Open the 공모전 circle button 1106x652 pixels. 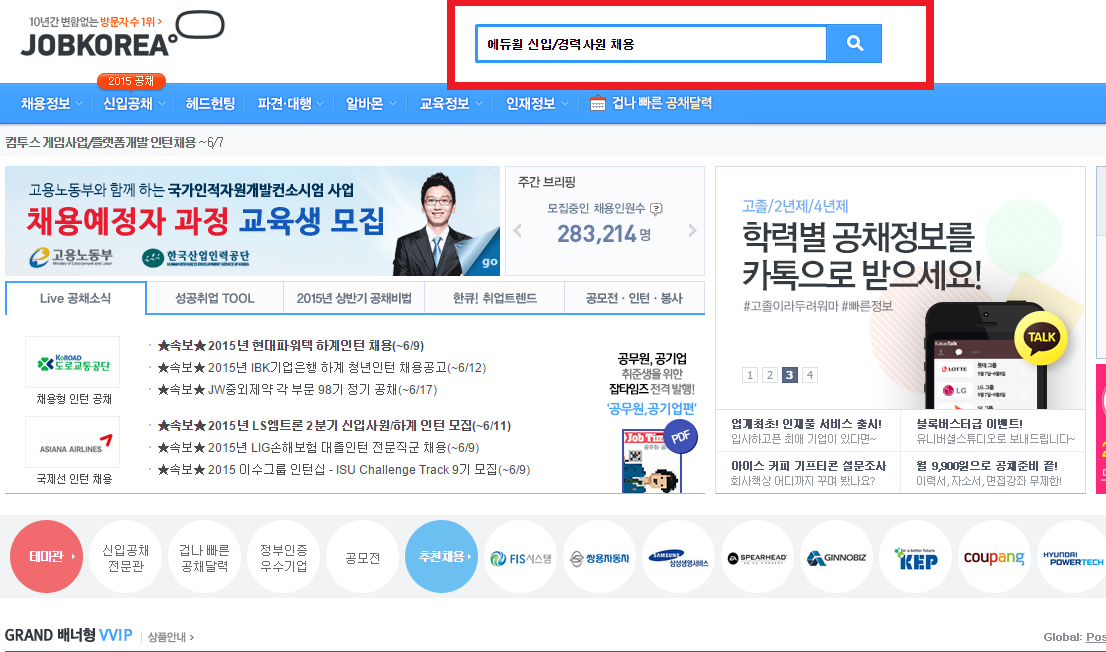[x=363, y=557]
